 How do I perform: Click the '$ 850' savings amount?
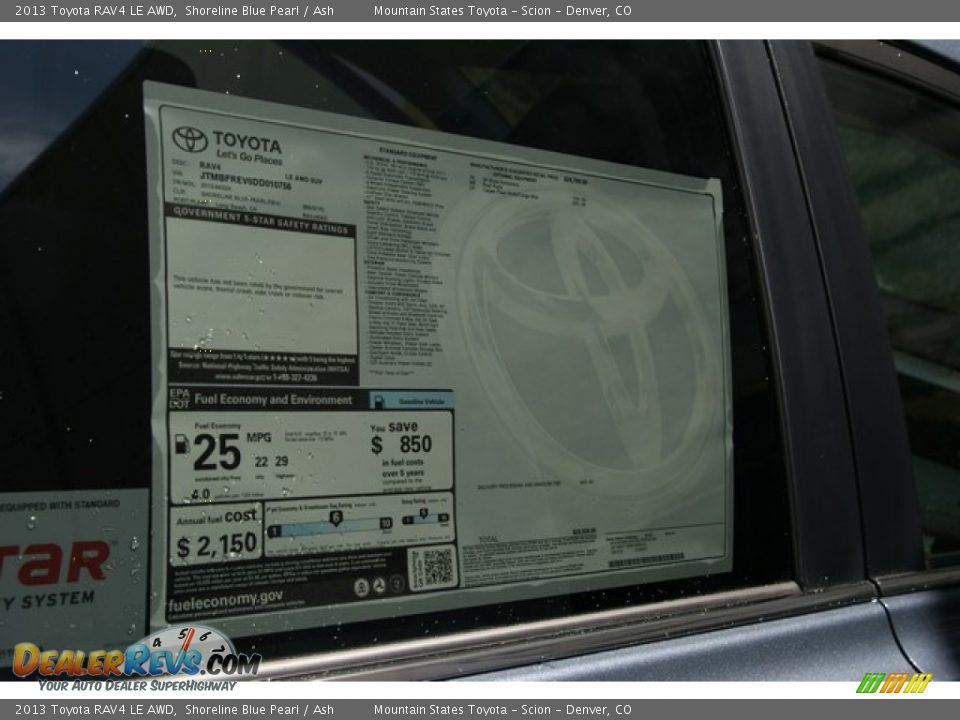coord(402,444)
